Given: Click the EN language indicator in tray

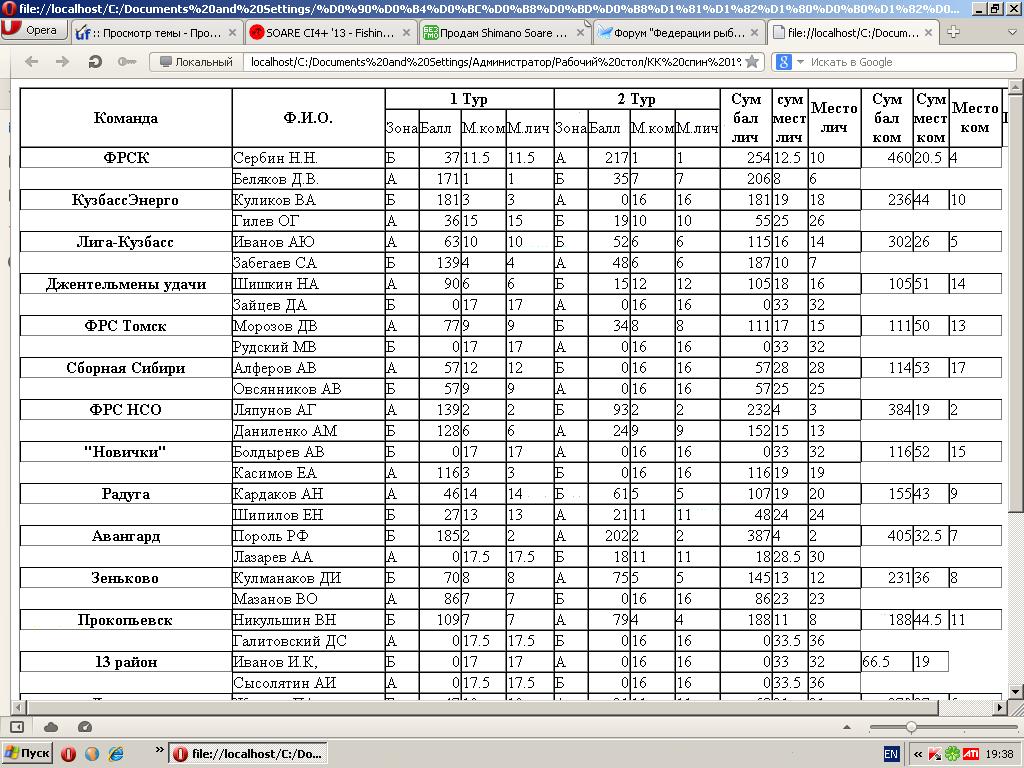Looking at the screenshot, I should (x=891, y=754).
